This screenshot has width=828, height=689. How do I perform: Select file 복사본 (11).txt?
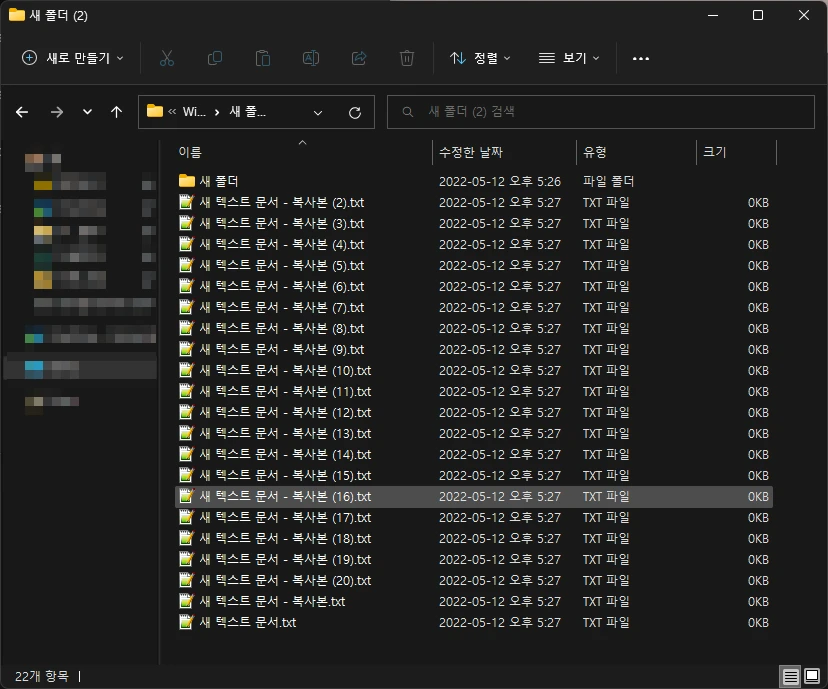point(474,391)
